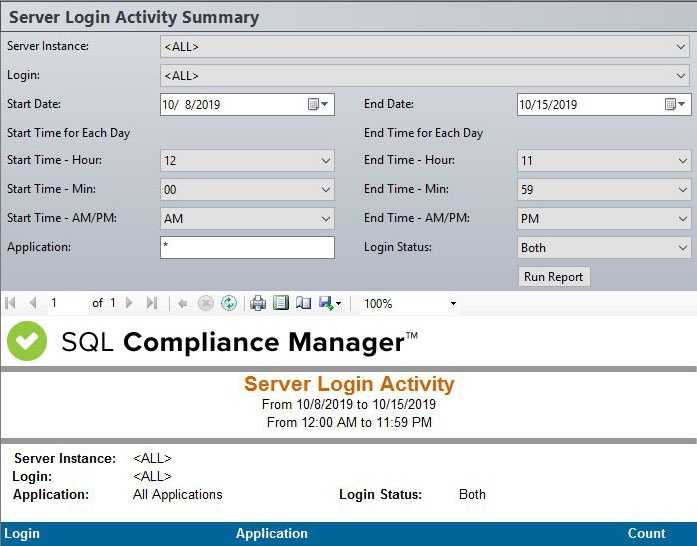Open the zoom level 100% dropdown

[453, 304]
